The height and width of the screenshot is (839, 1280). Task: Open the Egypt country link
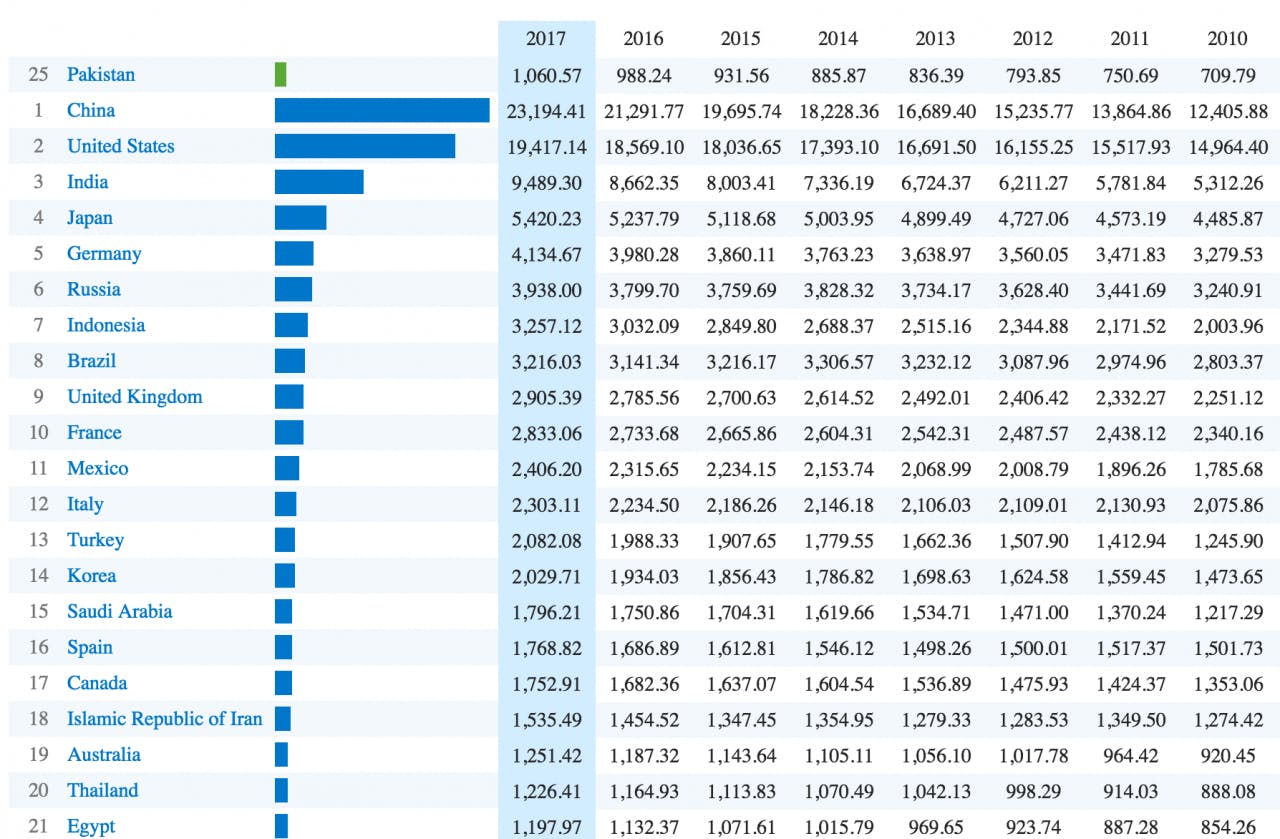click(x=91, y=826)
